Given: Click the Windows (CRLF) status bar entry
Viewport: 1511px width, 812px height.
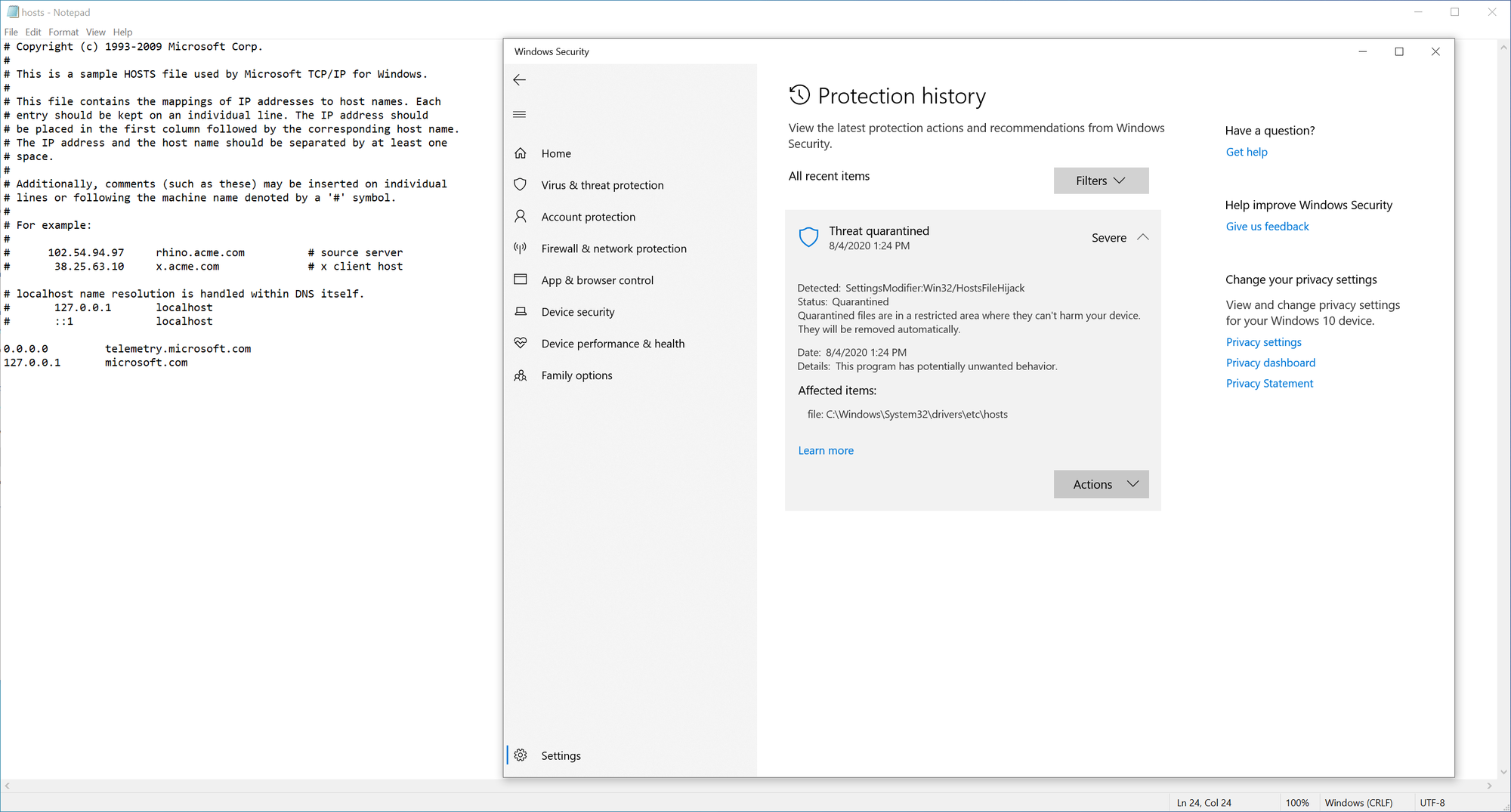Looking at the screenshot, I should pos(1358,803).
